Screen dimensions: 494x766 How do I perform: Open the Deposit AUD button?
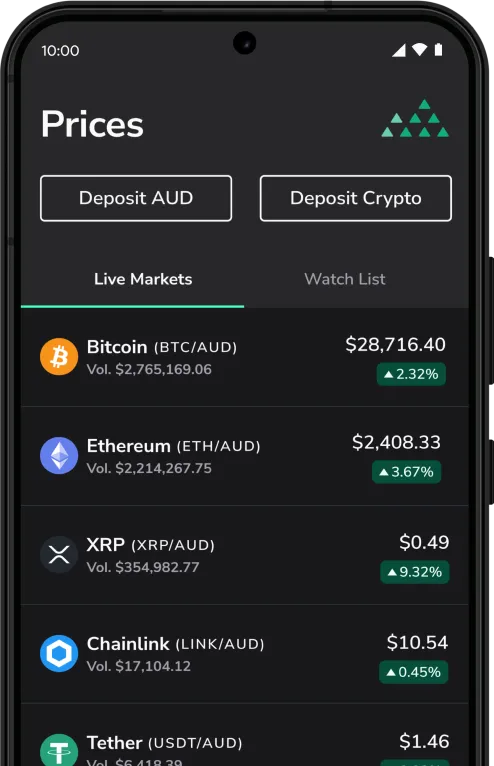point(136,198)
